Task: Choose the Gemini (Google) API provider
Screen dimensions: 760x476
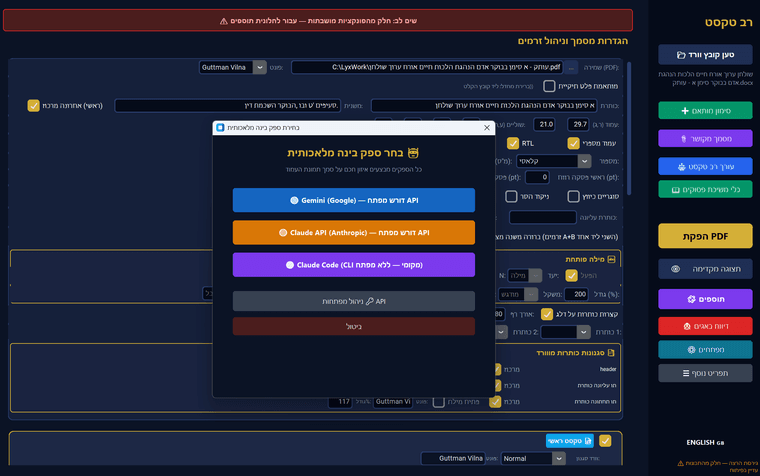Action: tap(353, 200)
